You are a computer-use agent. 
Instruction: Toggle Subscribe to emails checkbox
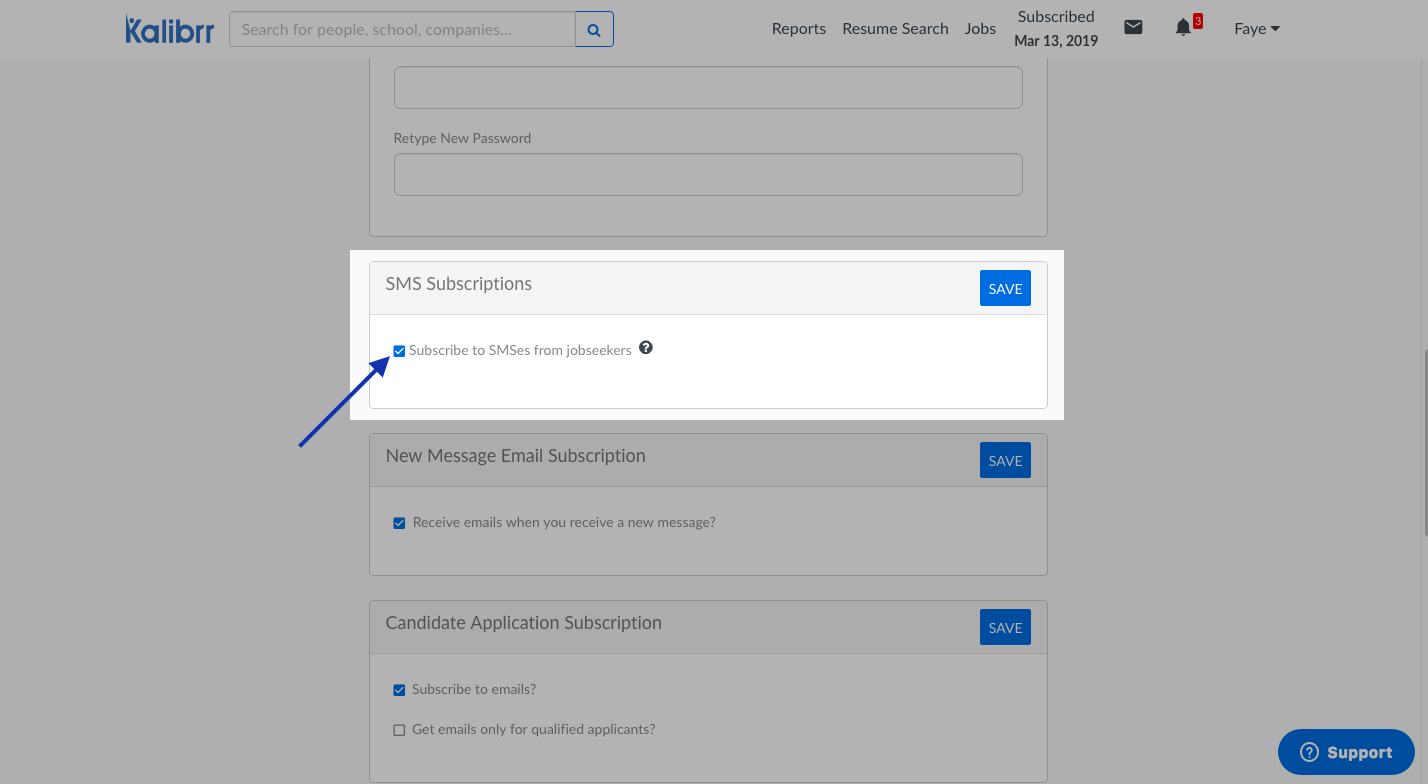(399, 690)
